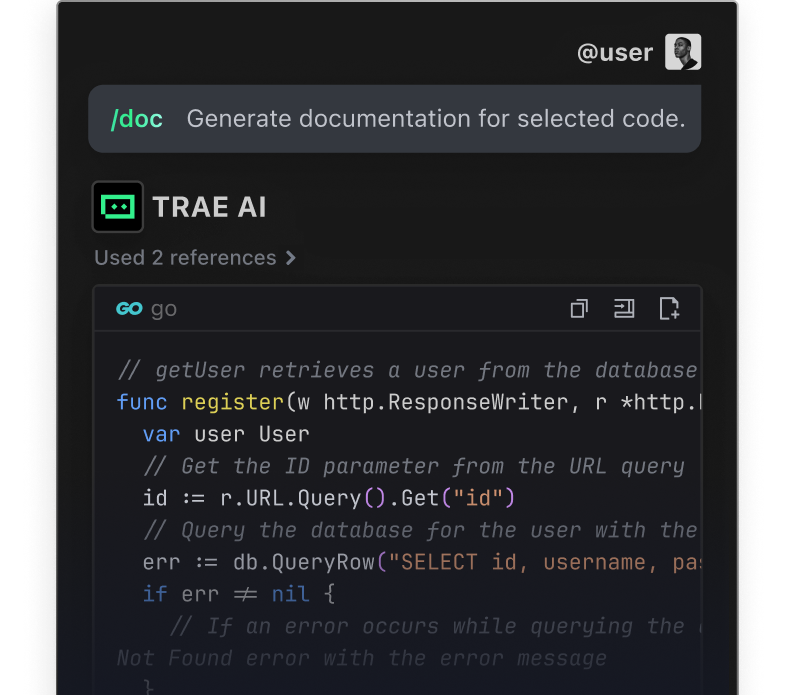Click the /doc slash command

(136, 119)
